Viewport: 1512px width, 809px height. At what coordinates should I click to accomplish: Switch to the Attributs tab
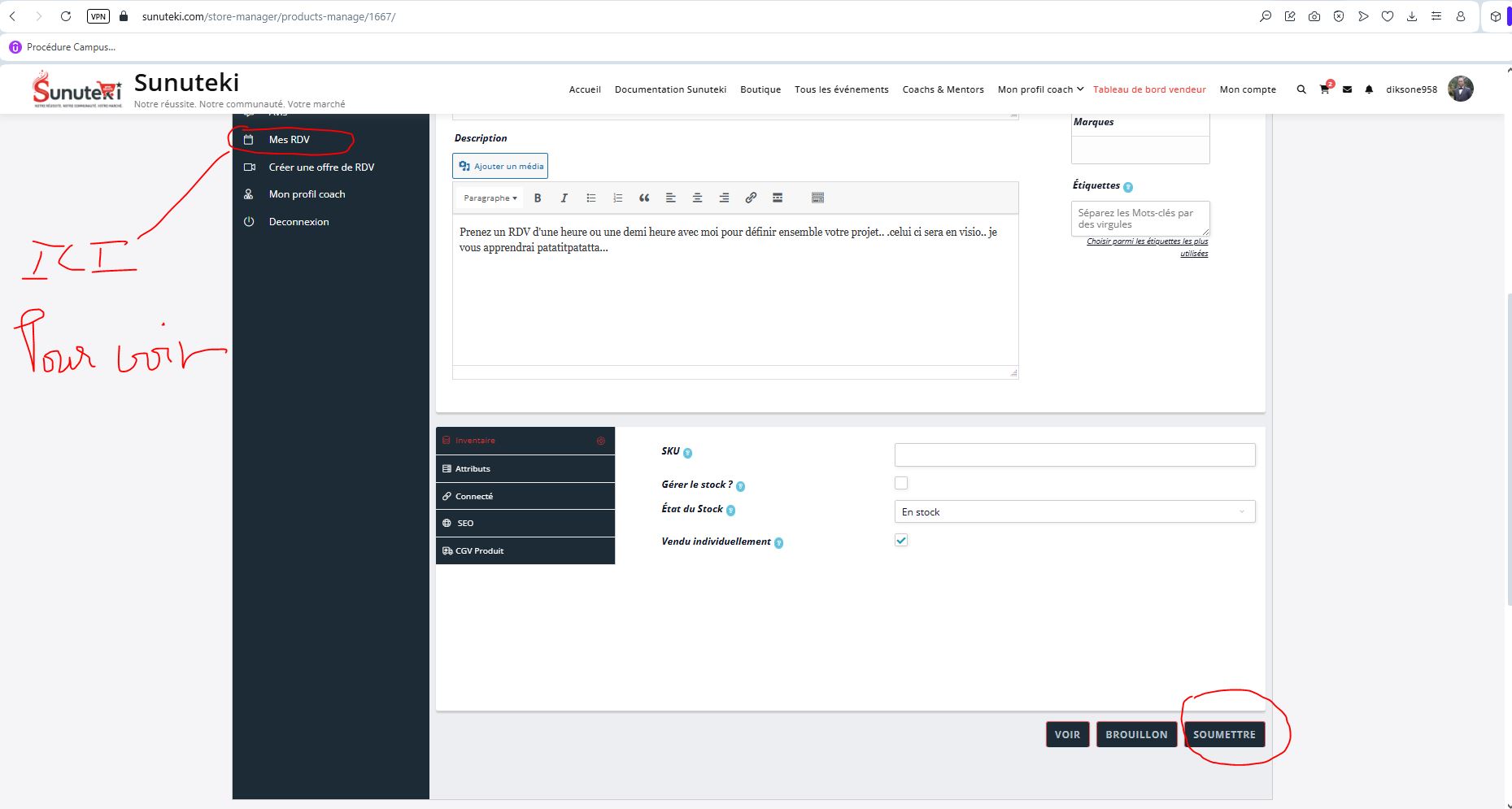tap(525, 468)
